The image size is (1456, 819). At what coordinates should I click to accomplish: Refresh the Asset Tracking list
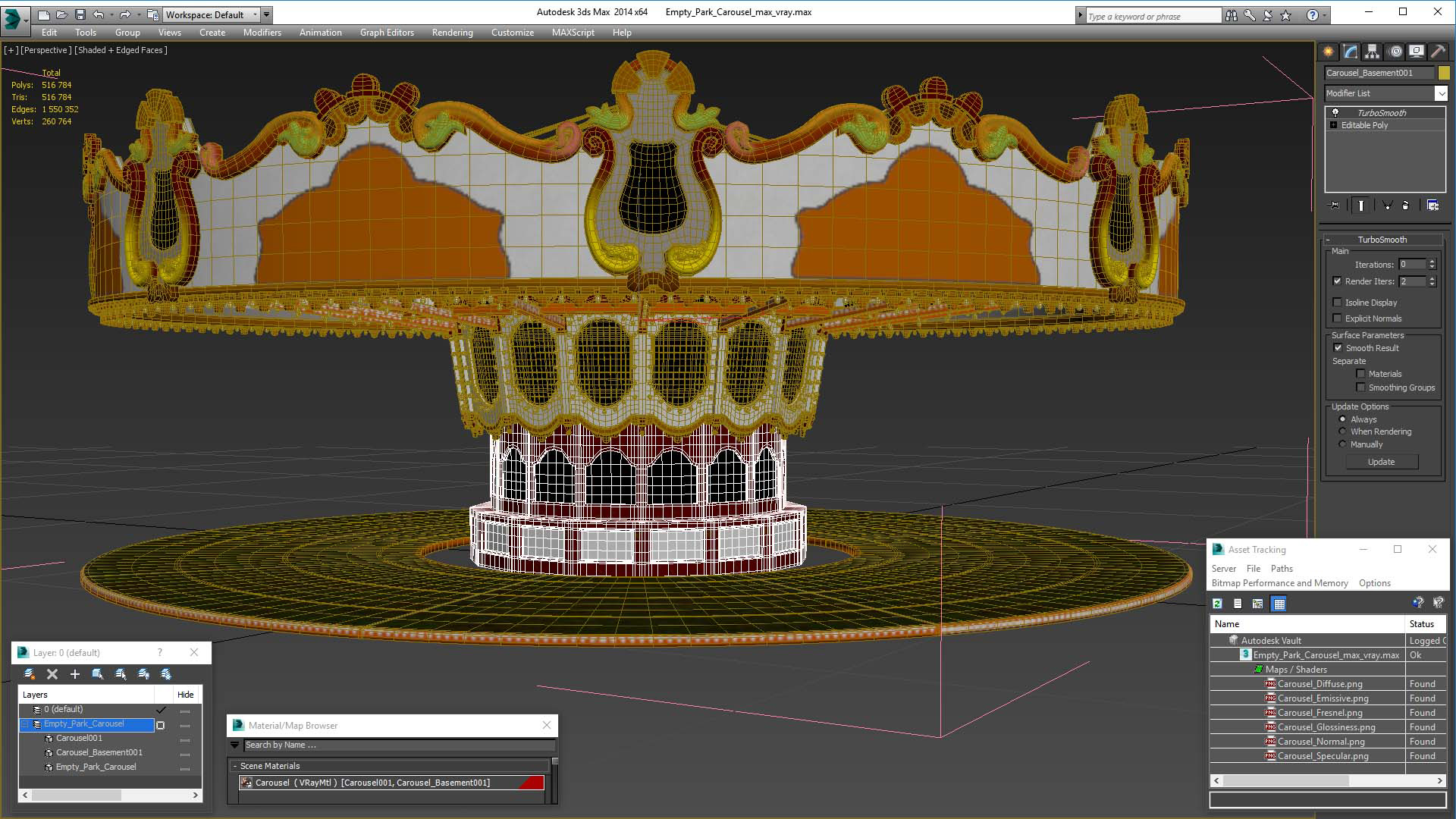(x=1217, y=604)
